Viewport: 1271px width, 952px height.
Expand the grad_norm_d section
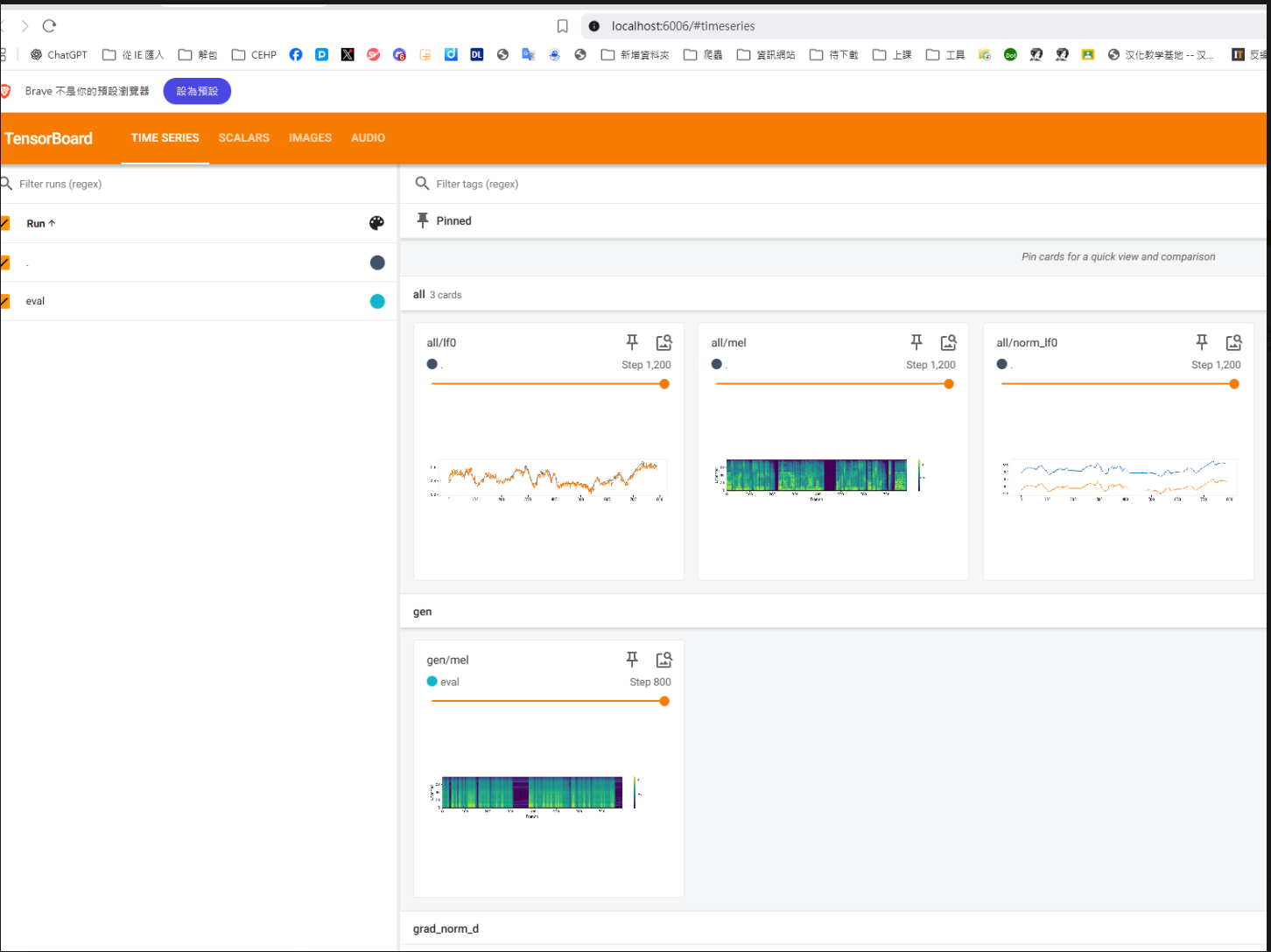[x=446, y=928]
